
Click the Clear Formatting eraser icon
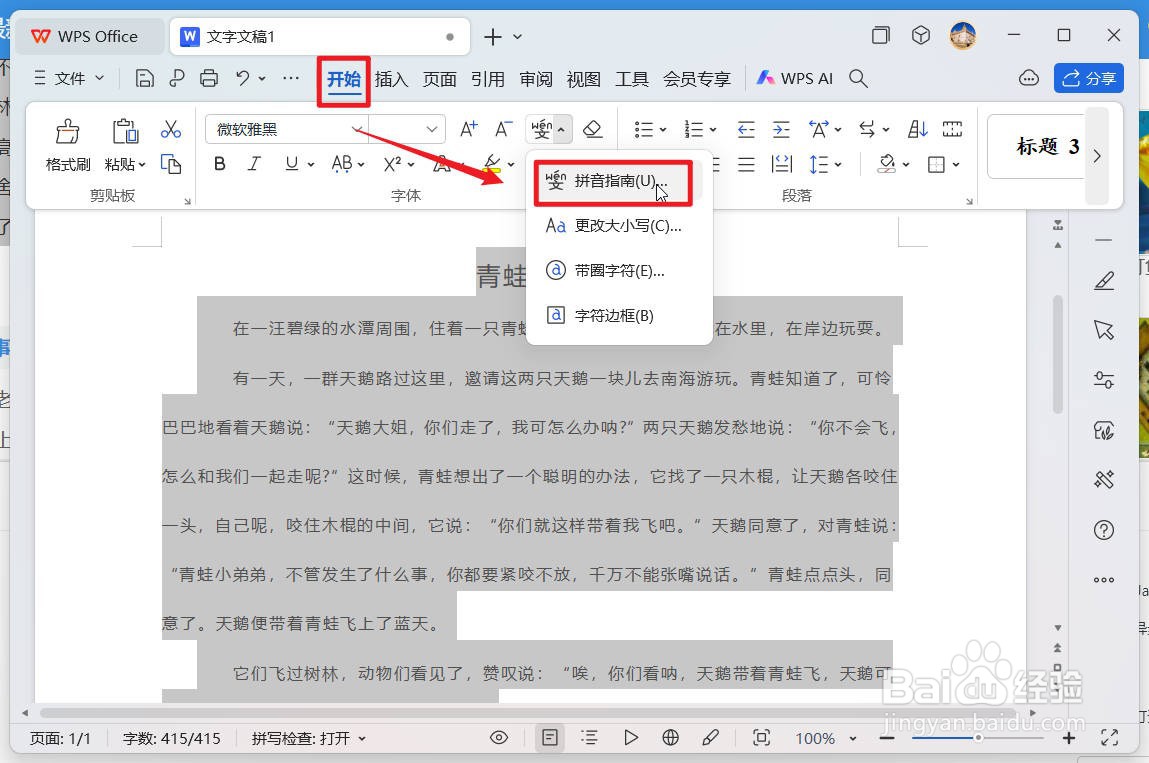click(x=593, y=129)
